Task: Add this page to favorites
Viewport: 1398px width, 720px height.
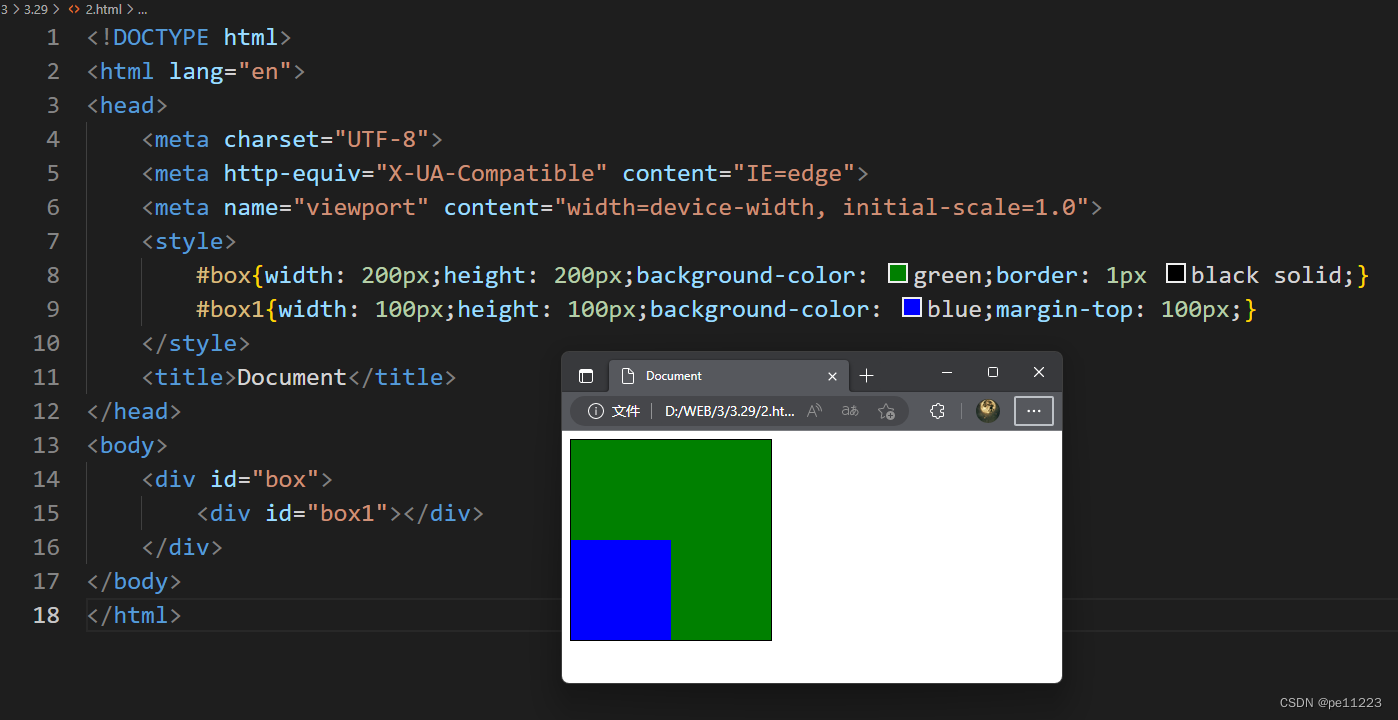Action: click(x=886, y=411)
